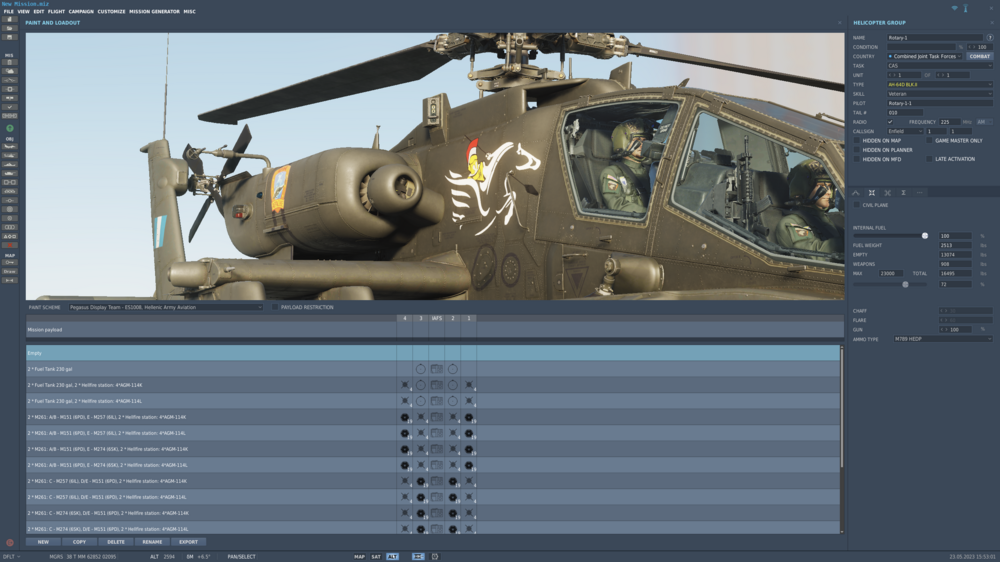The height and width of the screenshot is (562, 1000).
Task: Toggle the COMBAT coalition button
Action: click(980, 56)
